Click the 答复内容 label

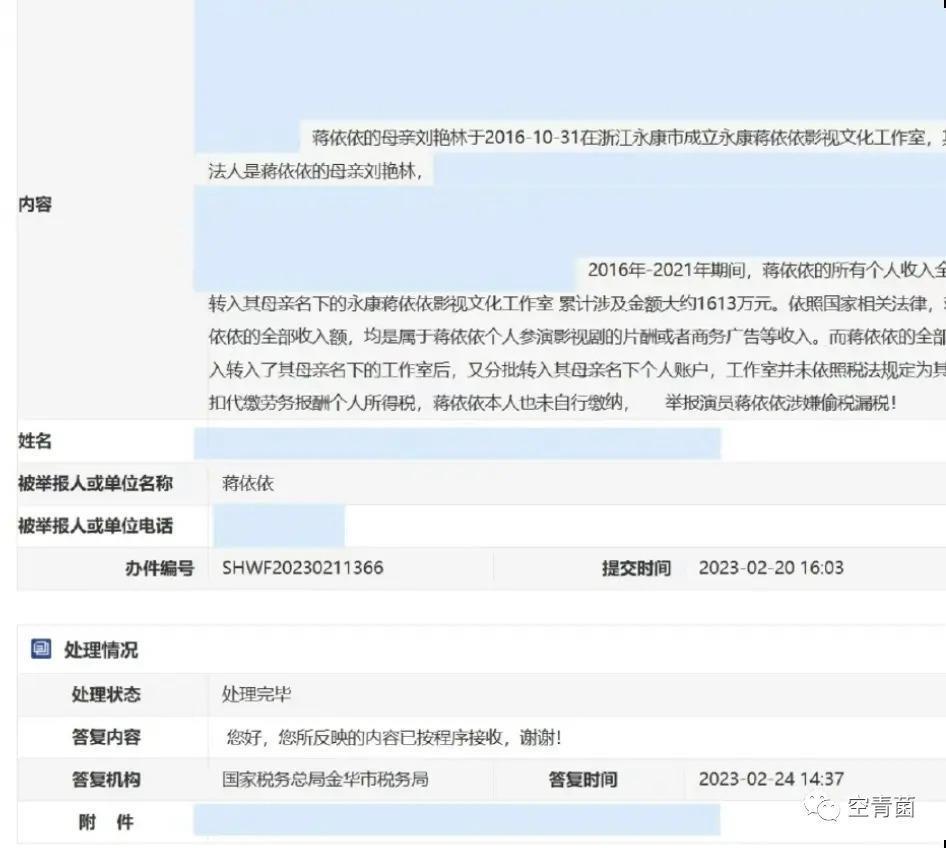click(106, 736)
